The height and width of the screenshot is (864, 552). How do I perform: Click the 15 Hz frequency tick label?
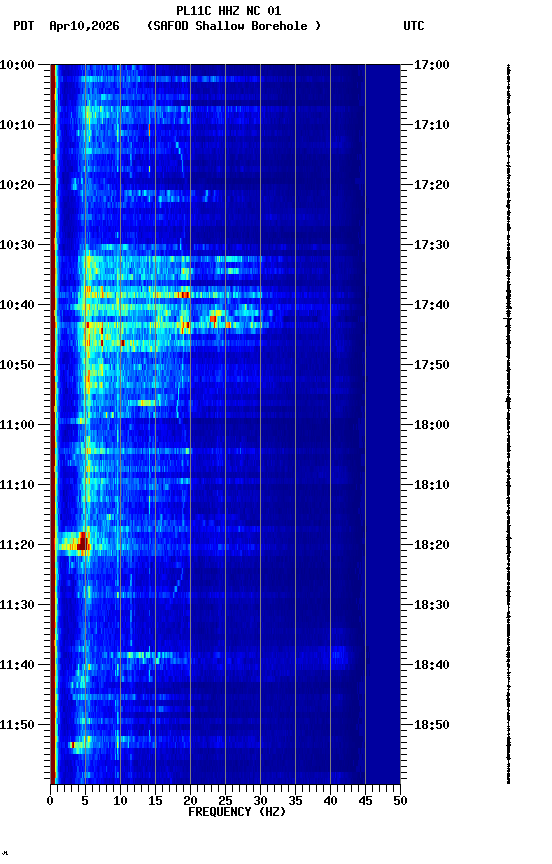tap(155, 801)
